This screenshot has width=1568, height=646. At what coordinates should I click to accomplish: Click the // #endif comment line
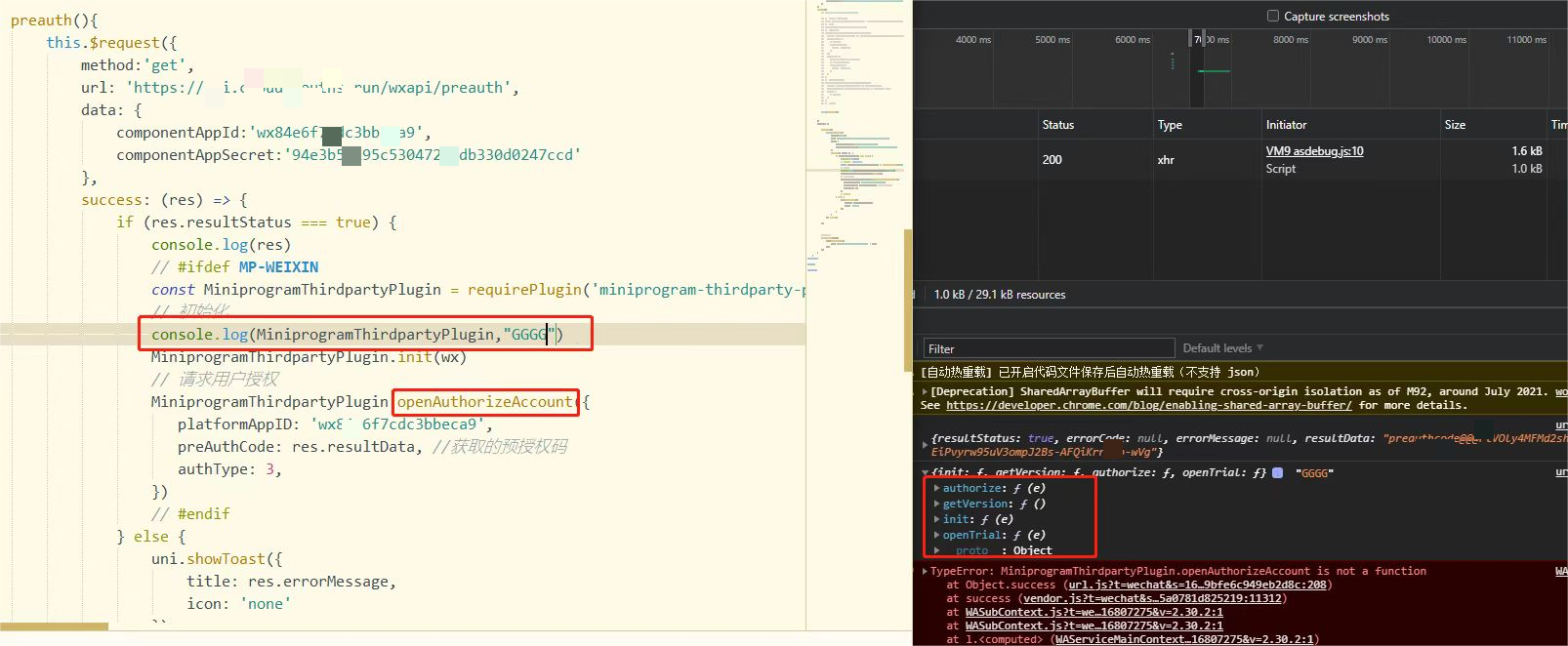click(190, 513)
